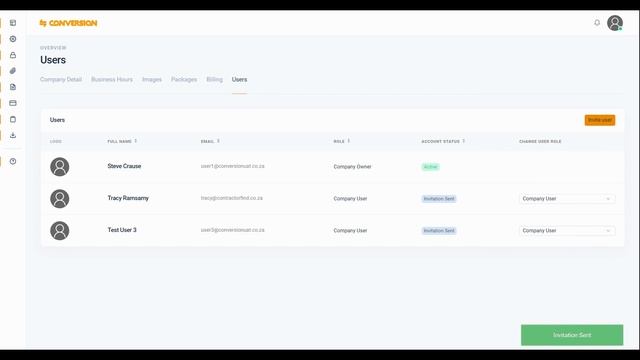Image resolution: width=640 pixels, height=360 pixels.
Task: Click the circled target icon in sidebar
Action: (13, 39)
